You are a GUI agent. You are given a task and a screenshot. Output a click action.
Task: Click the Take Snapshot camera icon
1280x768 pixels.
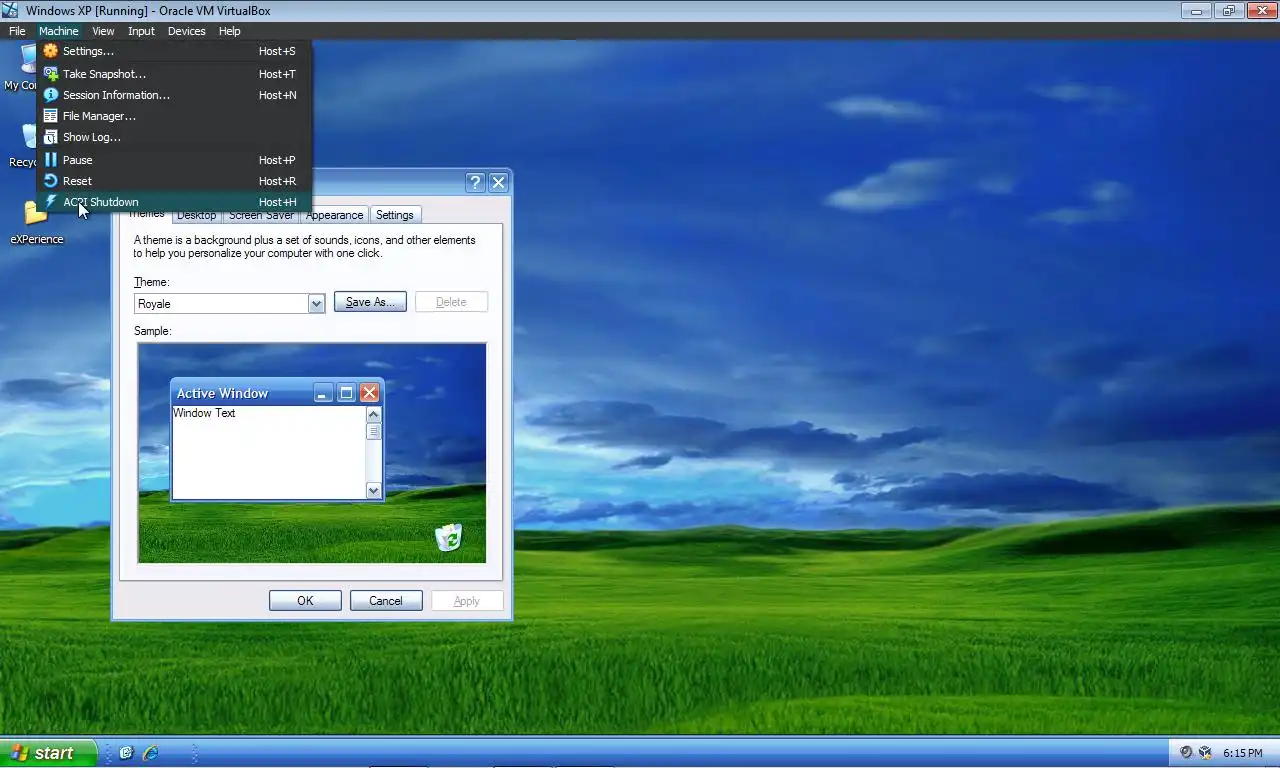tap(50, 74)
